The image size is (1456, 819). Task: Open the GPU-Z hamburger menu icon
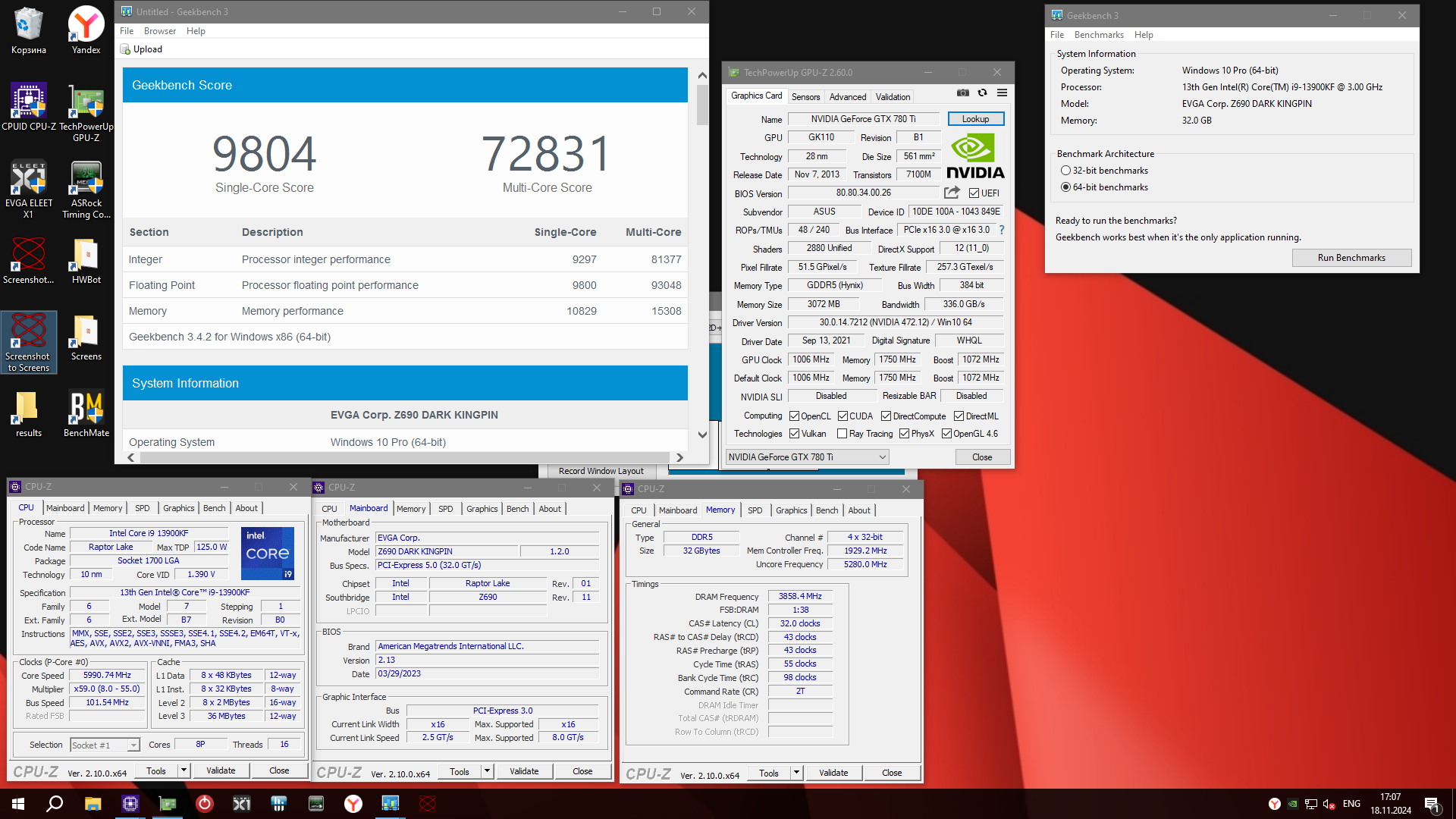(x=1002, y=93)
